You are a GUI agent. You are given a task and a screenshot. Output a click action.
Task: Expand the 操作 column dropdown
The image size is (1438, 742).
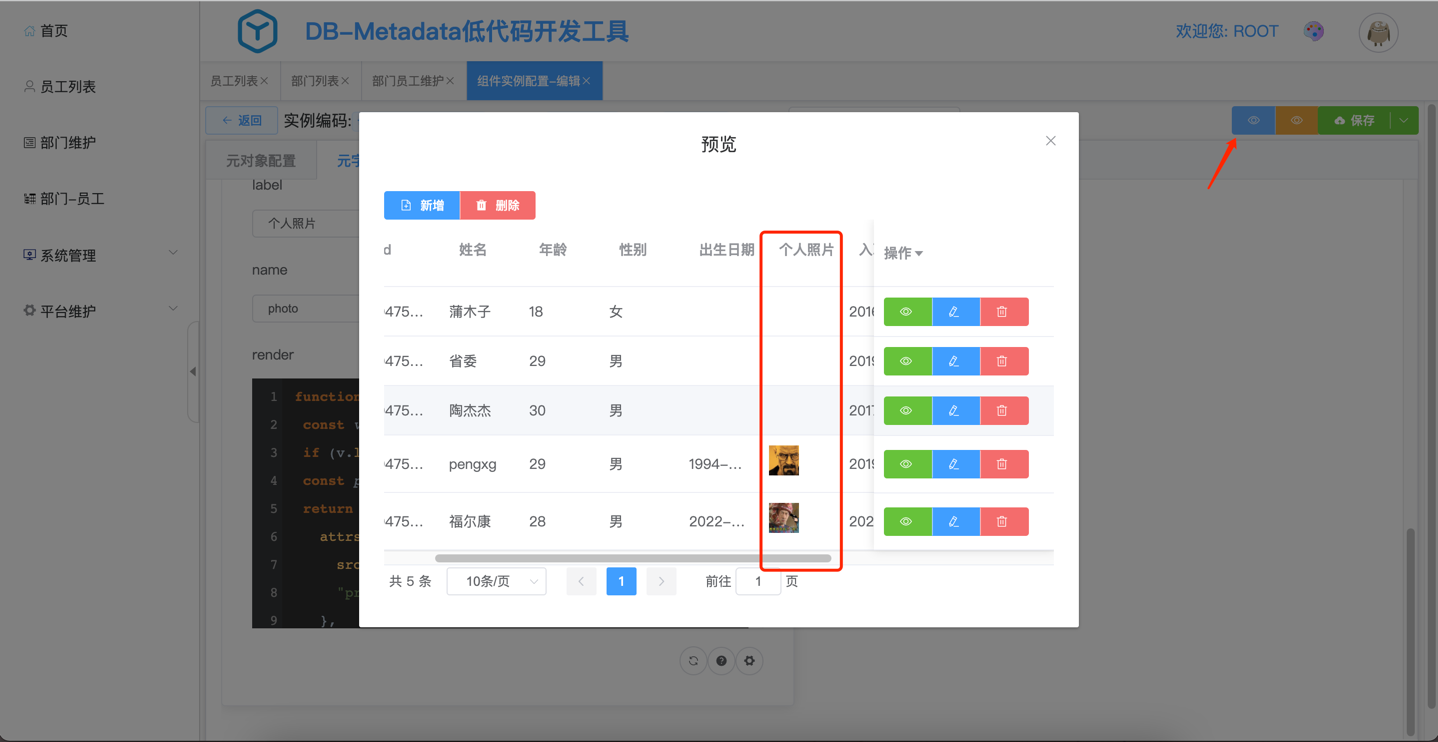[x=903, y=253]
